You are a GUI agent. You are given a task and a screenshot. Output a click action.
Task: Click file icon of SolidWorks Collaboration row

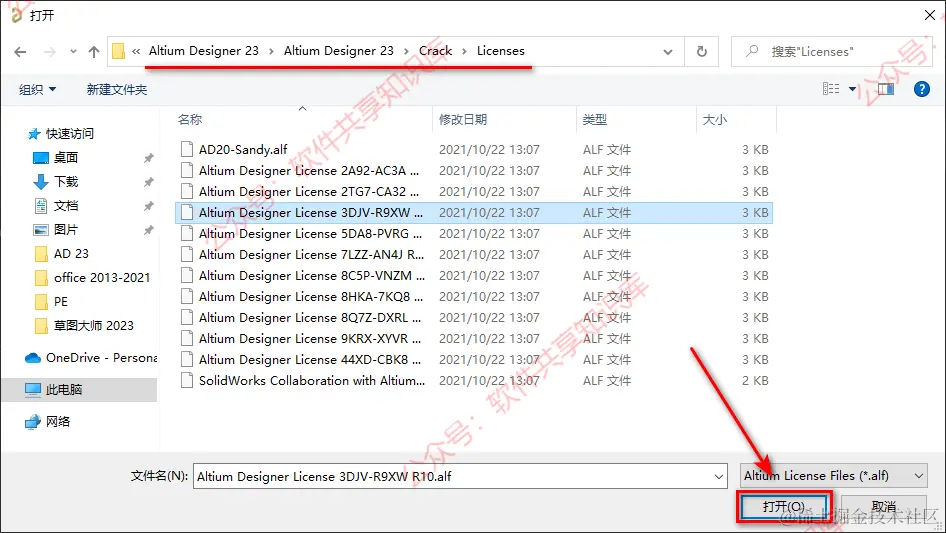[187, 380]
